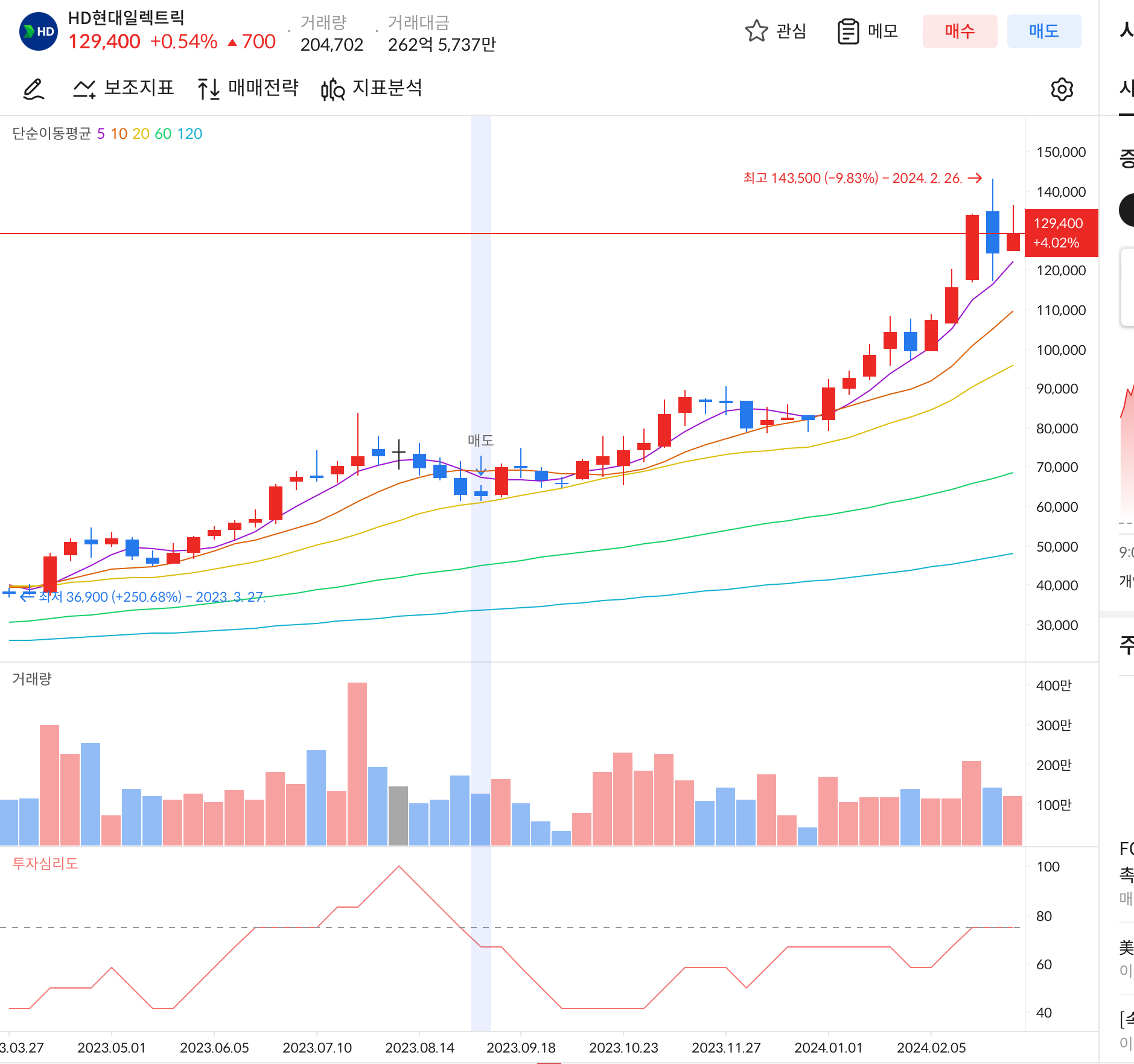Click the 400만 volume axis label
Viewport: 1134px width, 1064px height.
[1054, 686]
